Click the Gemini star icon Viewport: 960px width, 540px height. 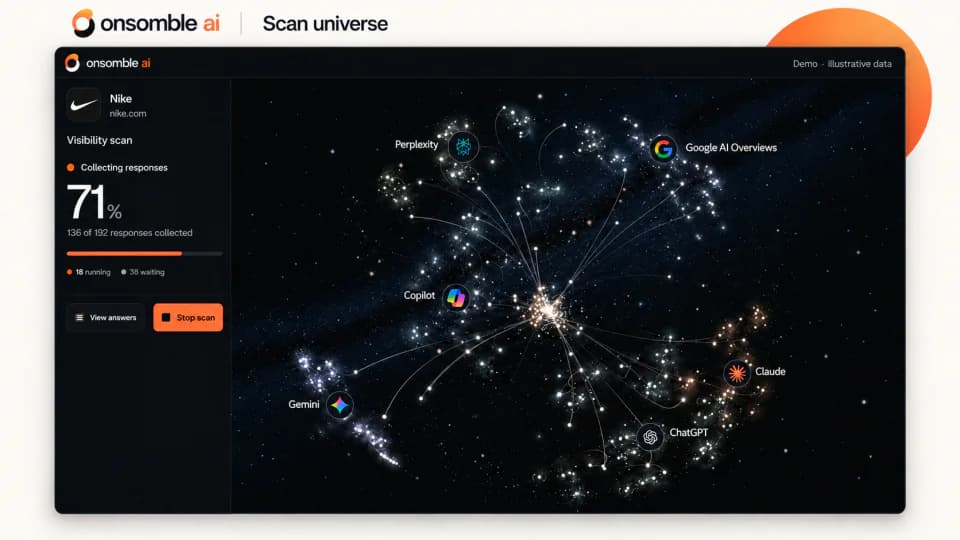[x=340, y=405]
